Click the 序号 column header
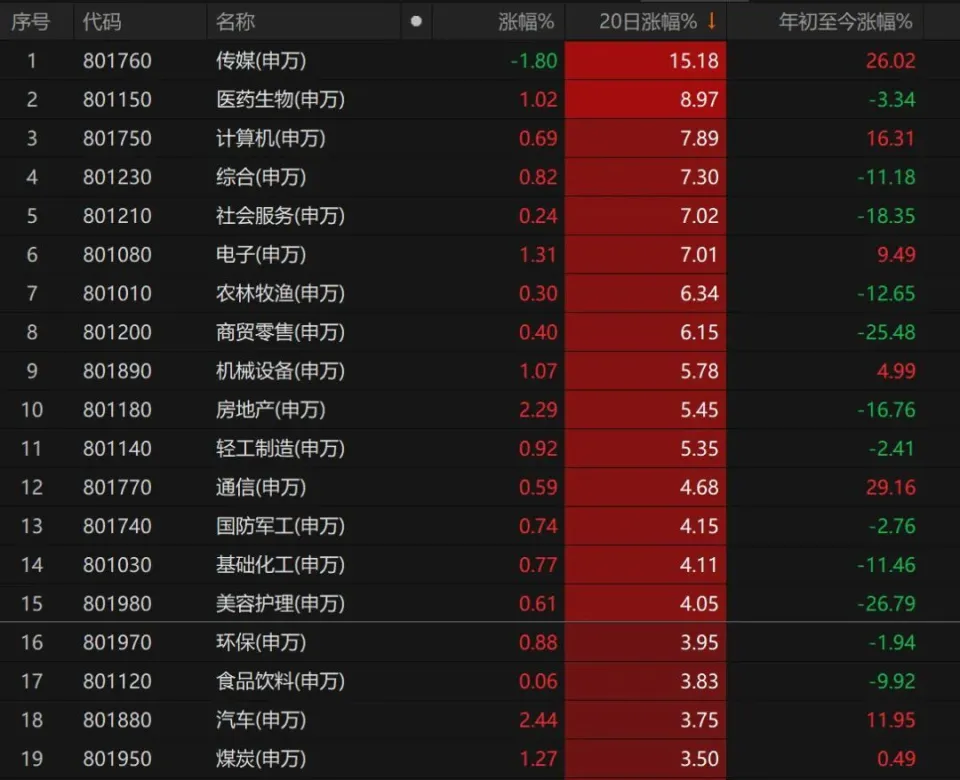The width and height of the screenshot is (960, 780). coord(30,21)
